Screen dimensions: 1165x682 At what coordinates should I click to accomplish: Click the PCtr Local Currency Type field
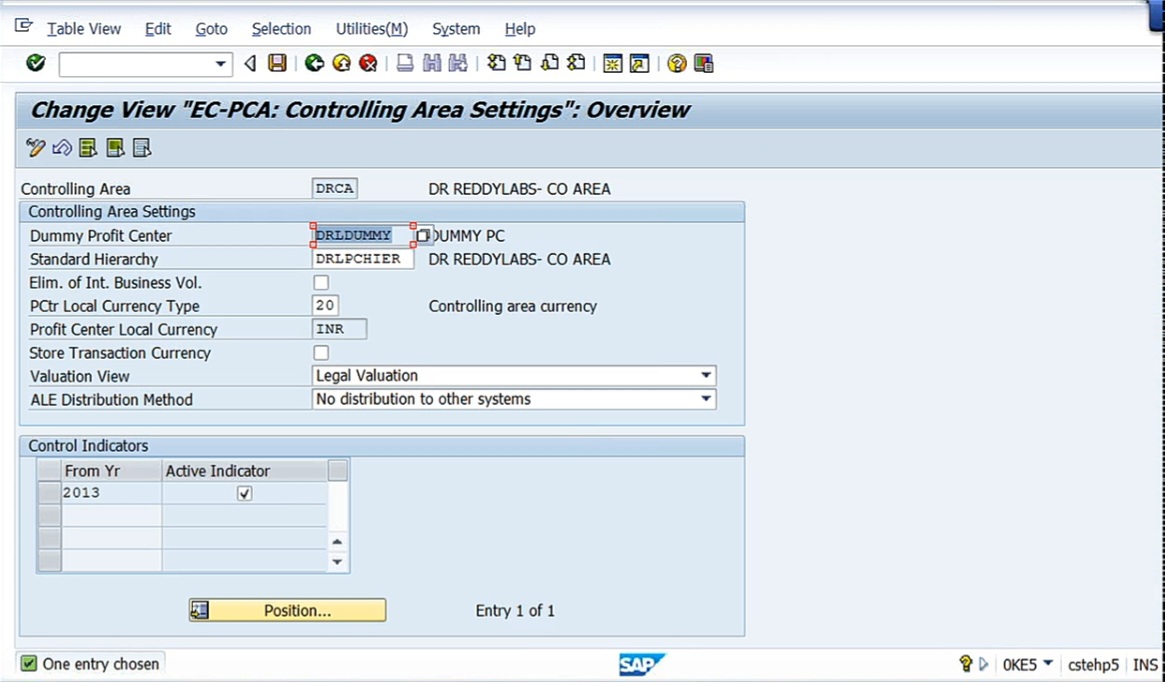coord(325,305)
